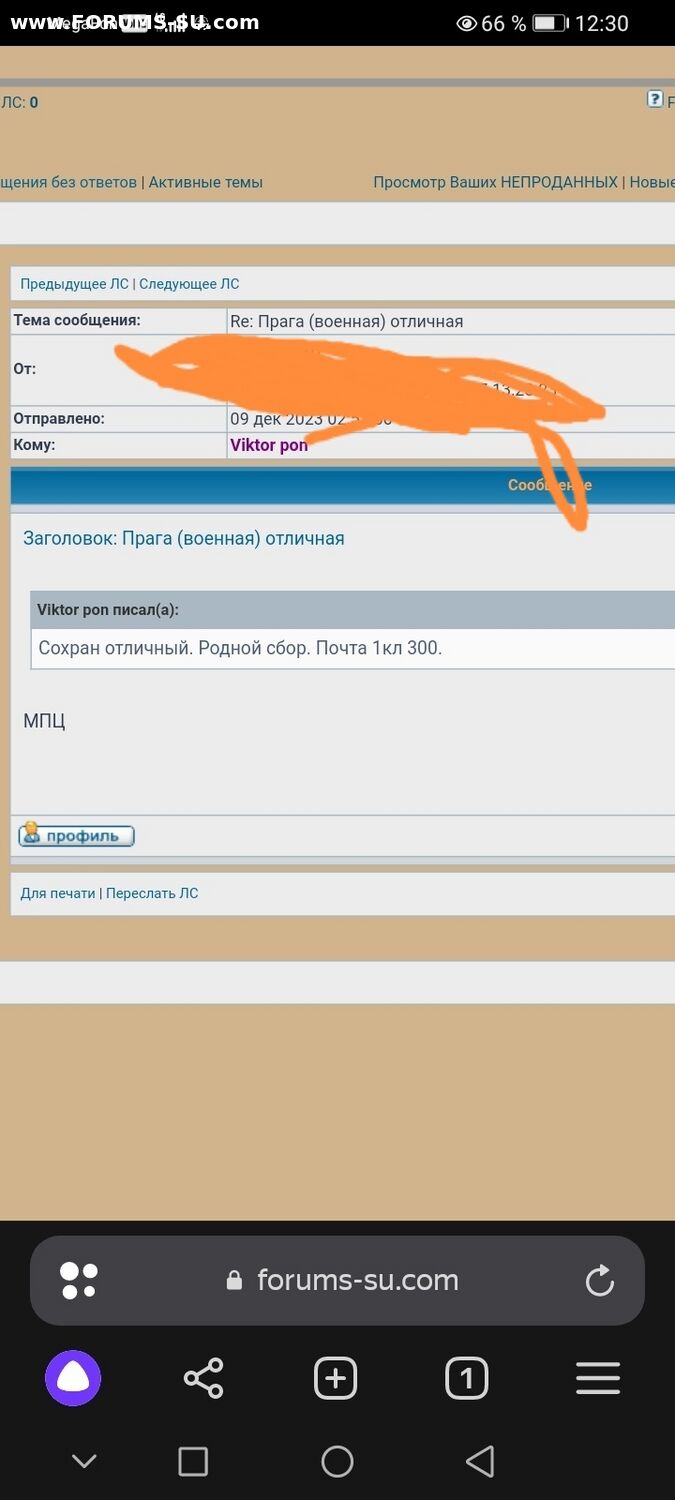Open the browser hamburger menu
The height and width of the screenshot is (1500, 675).
[598, 1379]
